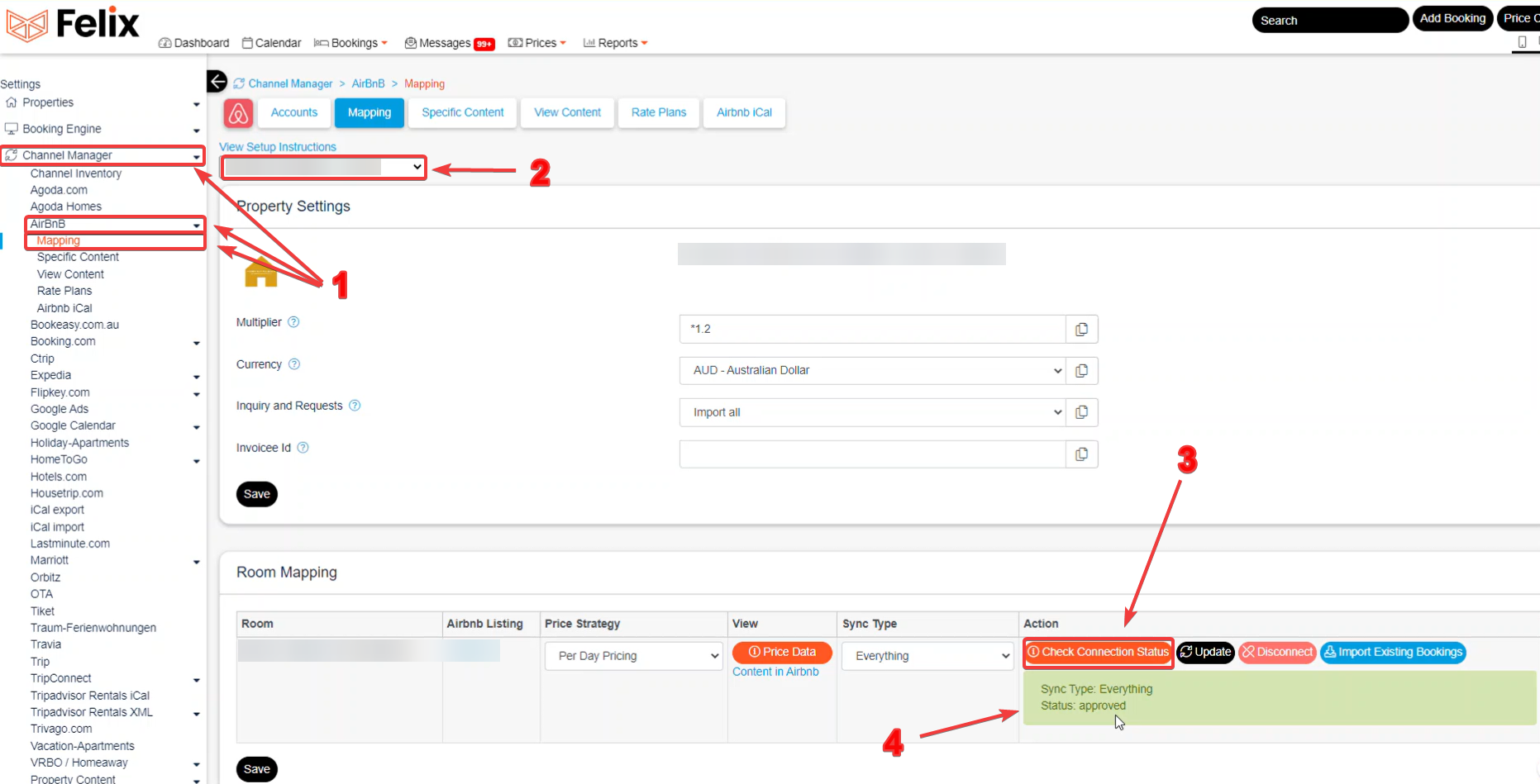Open the Sync Type dropdown
Screen dimensions: 1540x784
pyautogui.click(x=927, y=656)
